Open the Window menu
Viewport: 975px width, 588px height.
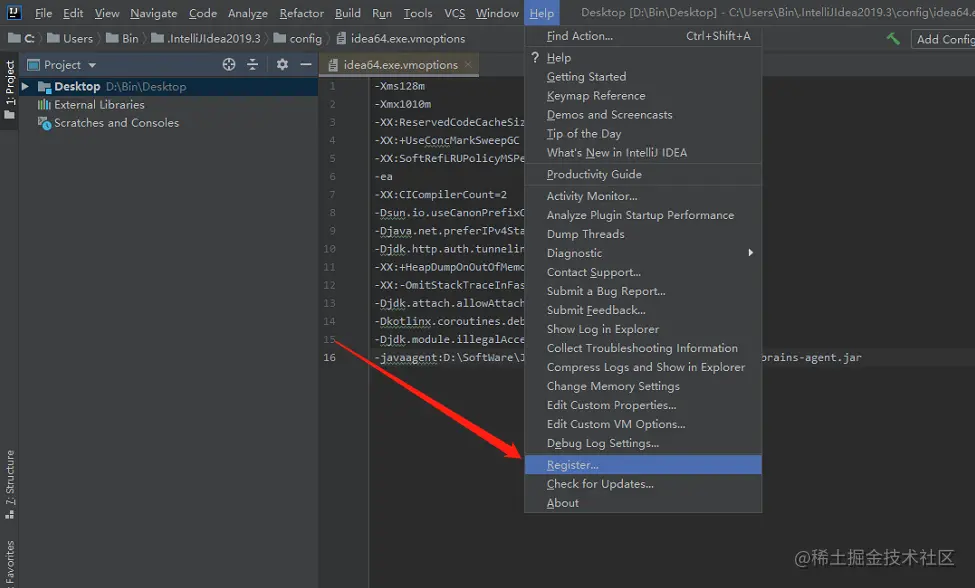point(497,13)
